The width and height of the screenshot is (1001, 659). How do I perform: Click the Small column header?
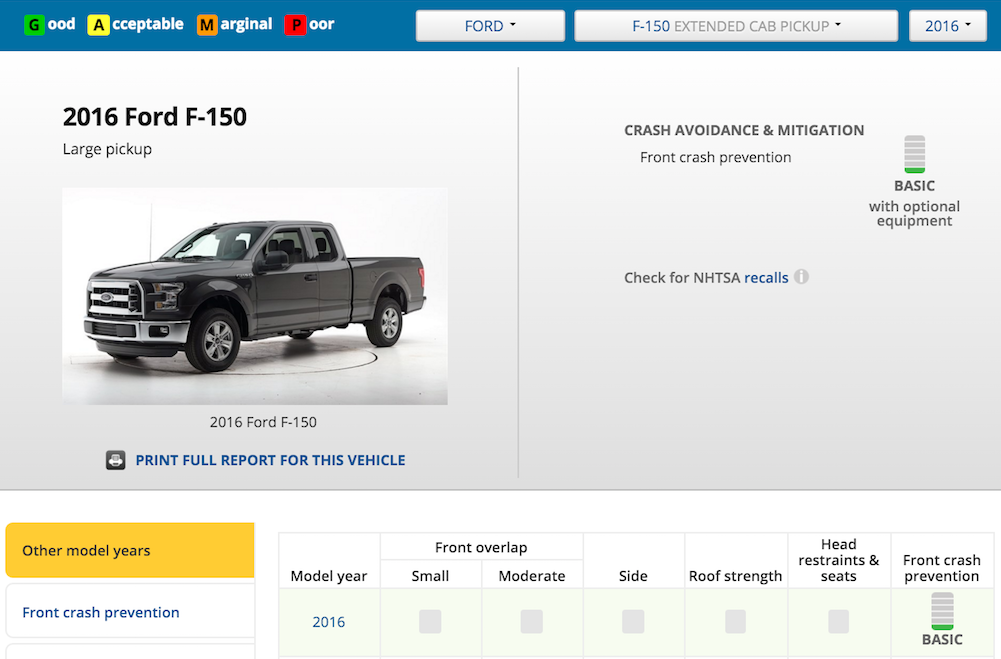(430, 576)
